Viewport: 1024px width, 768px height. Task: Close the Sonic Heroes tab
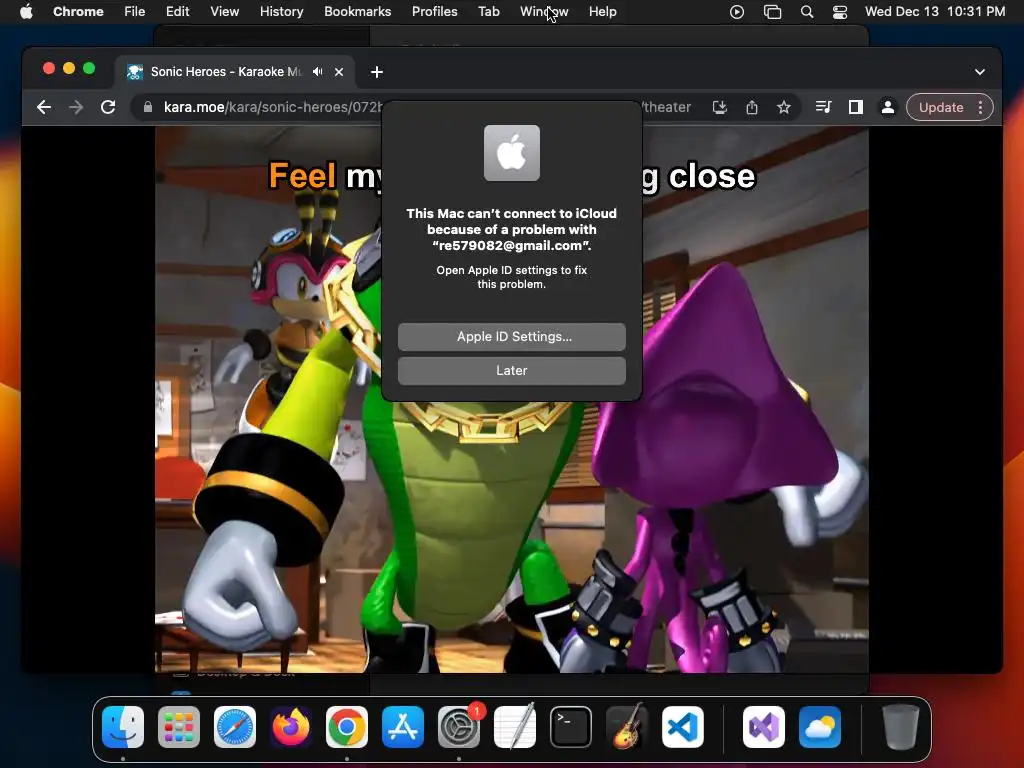[339, 72]
